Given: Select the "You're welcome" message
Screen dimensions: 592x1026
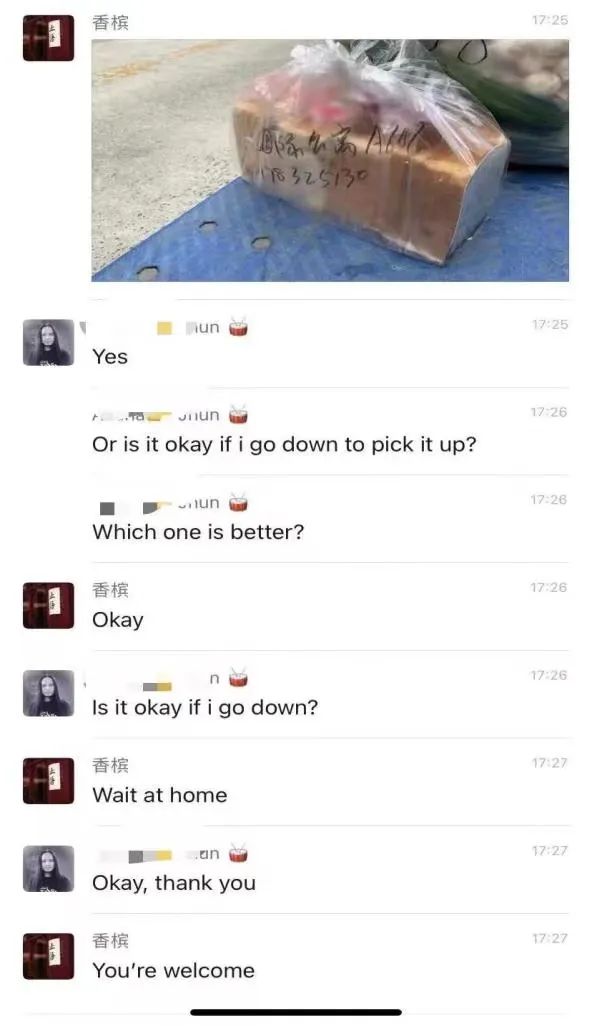Looking at the screenshot, I should click(x=173, y=970).
